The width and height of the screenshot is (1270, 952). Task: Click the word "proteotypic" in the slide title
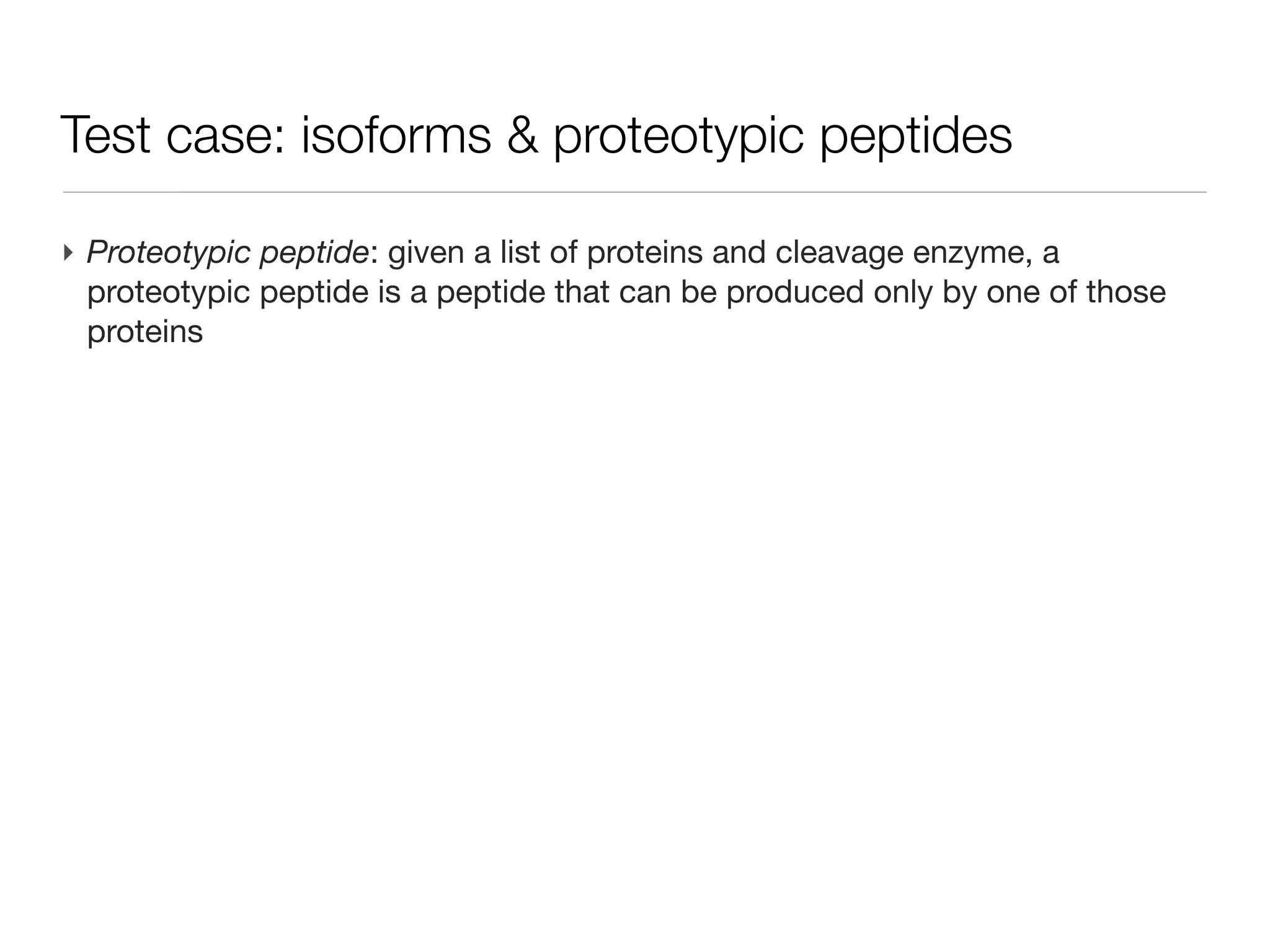pos(678,135)
